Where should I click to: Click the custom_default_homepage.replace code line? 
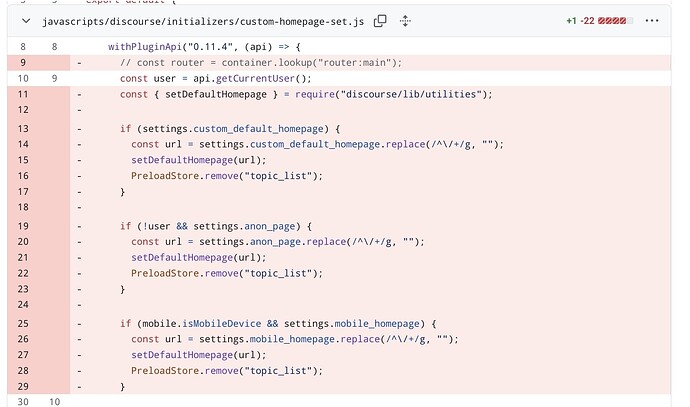click(x=317, y=144)
